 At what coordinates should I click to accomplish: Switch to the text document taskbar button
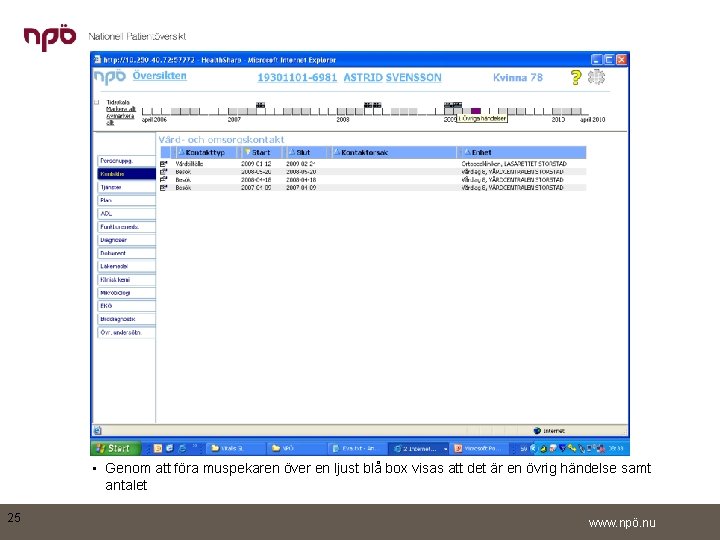click(357, 449)
